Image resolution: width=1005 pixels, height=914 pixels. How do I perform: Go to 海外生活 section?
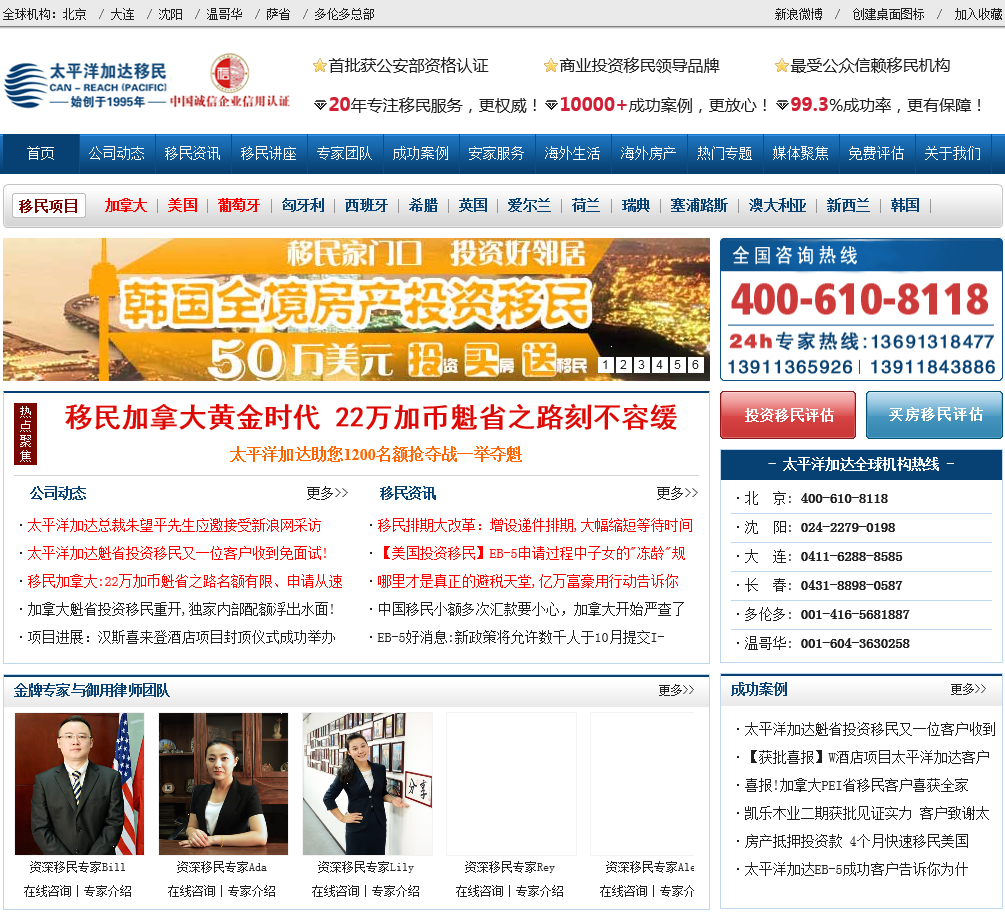click(572, 154)
